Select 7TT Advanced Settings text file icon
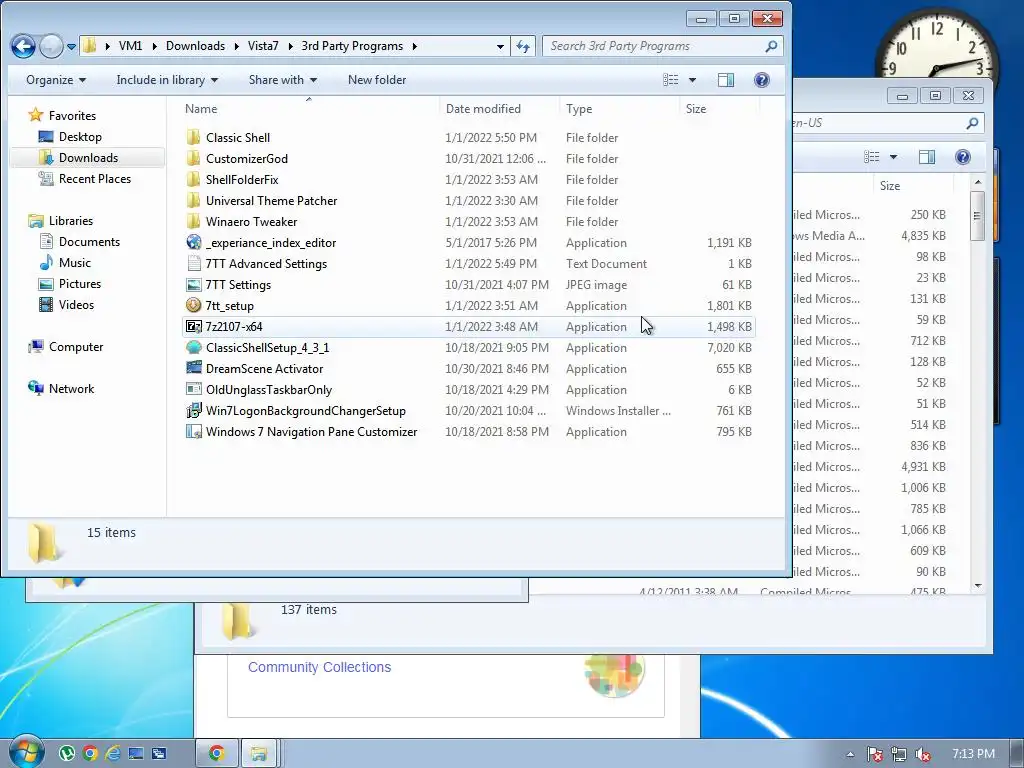The height and width of the screenshot is (768, 1024). point(193,264)
